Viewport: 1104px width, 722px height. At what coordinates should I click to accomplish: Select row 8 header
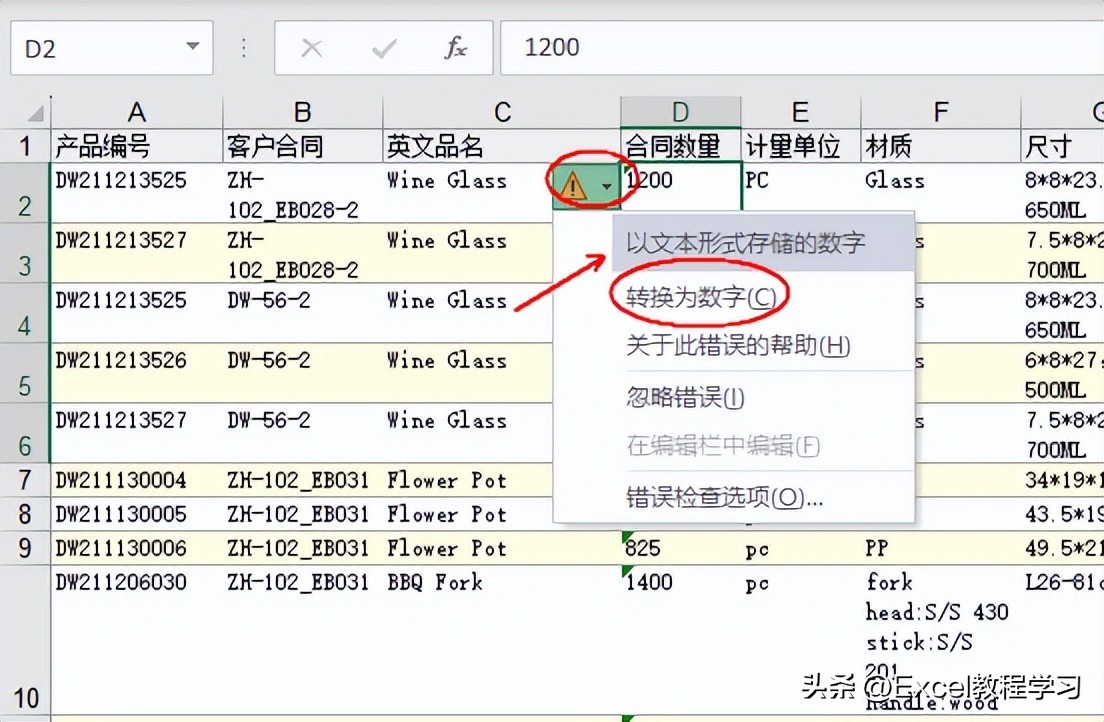25,514
